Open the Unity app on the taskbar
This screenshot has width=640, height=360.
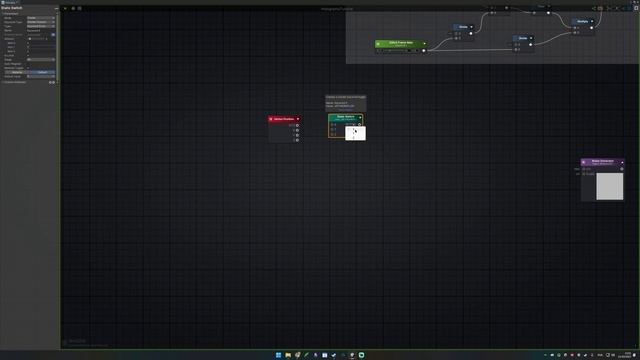(352, 355)
